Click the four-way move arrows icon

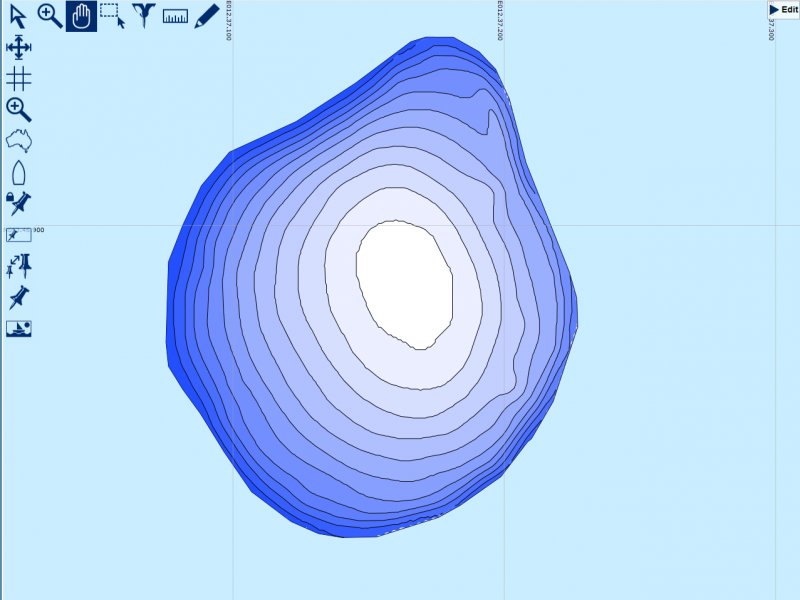coord(19,47)
